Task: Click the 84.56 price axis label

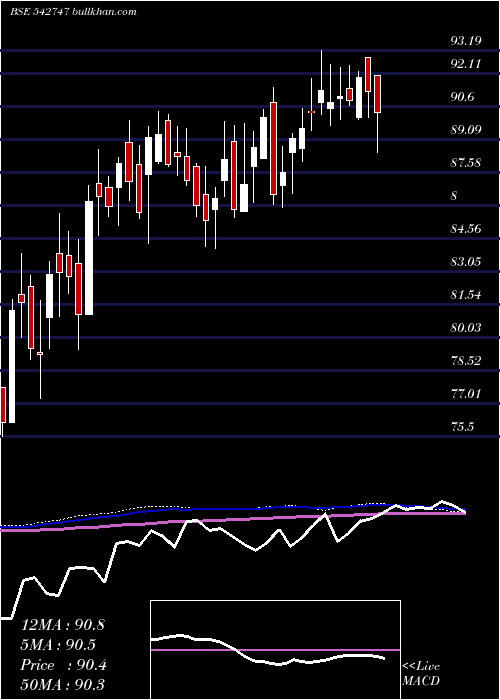Action: 466,229
